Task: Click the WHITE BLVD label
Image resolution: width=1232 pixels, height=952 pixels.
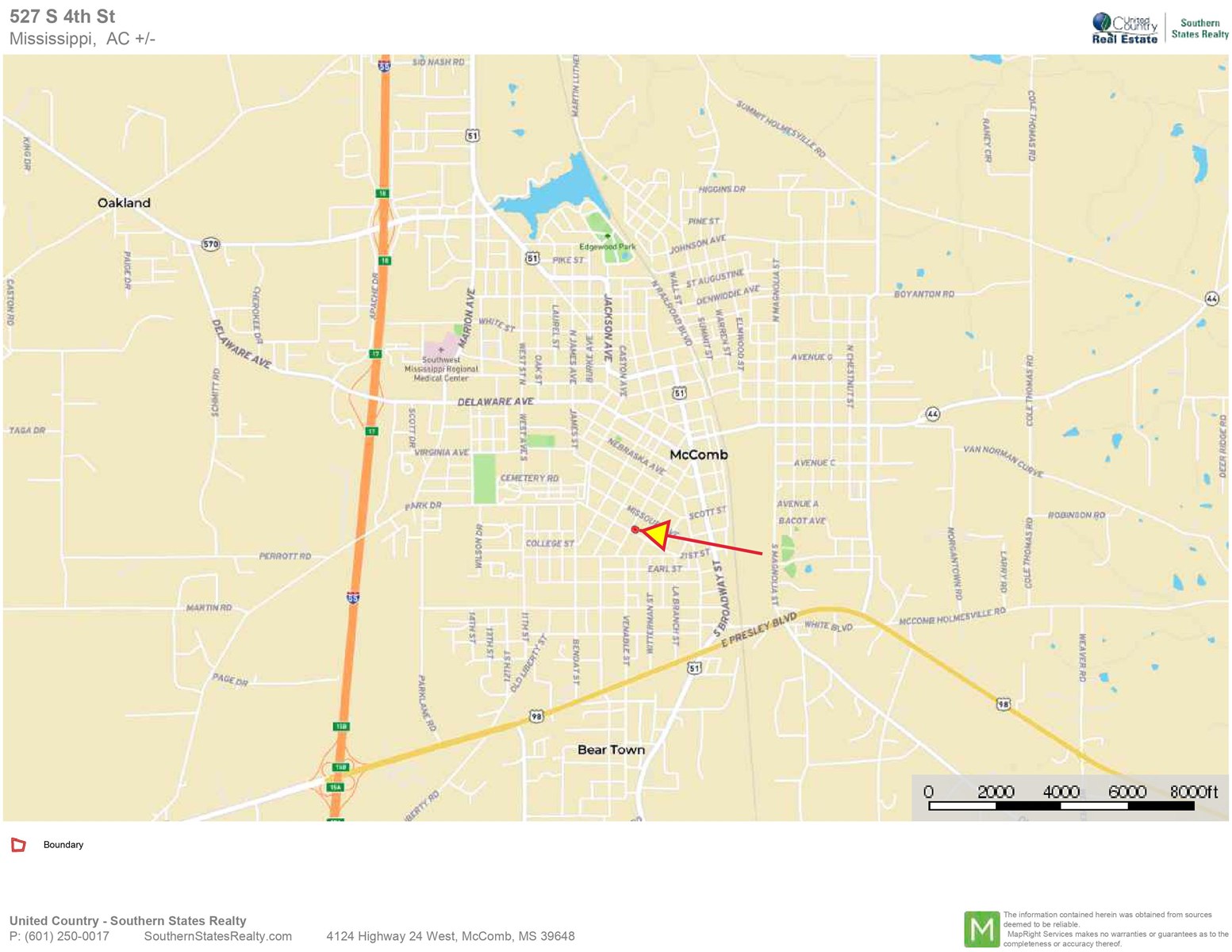Action: point(828,626)
